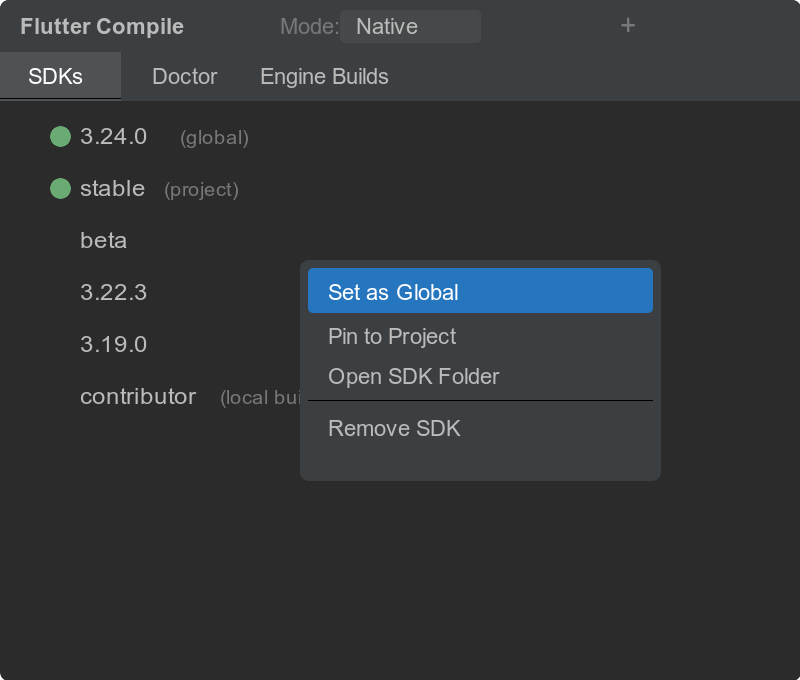This screenshot has height=680, width=800.
Task: Open the Mode dropdown showing Native
Action: point(410,26)
